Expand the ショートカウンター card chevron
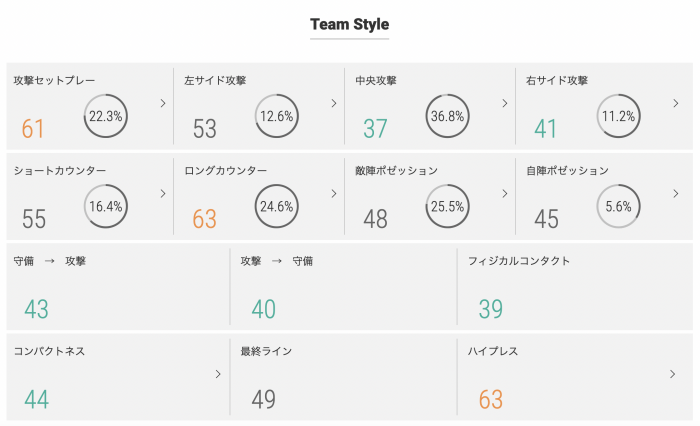The height and width of the screenshot is (426, 700). pos(163,193)
